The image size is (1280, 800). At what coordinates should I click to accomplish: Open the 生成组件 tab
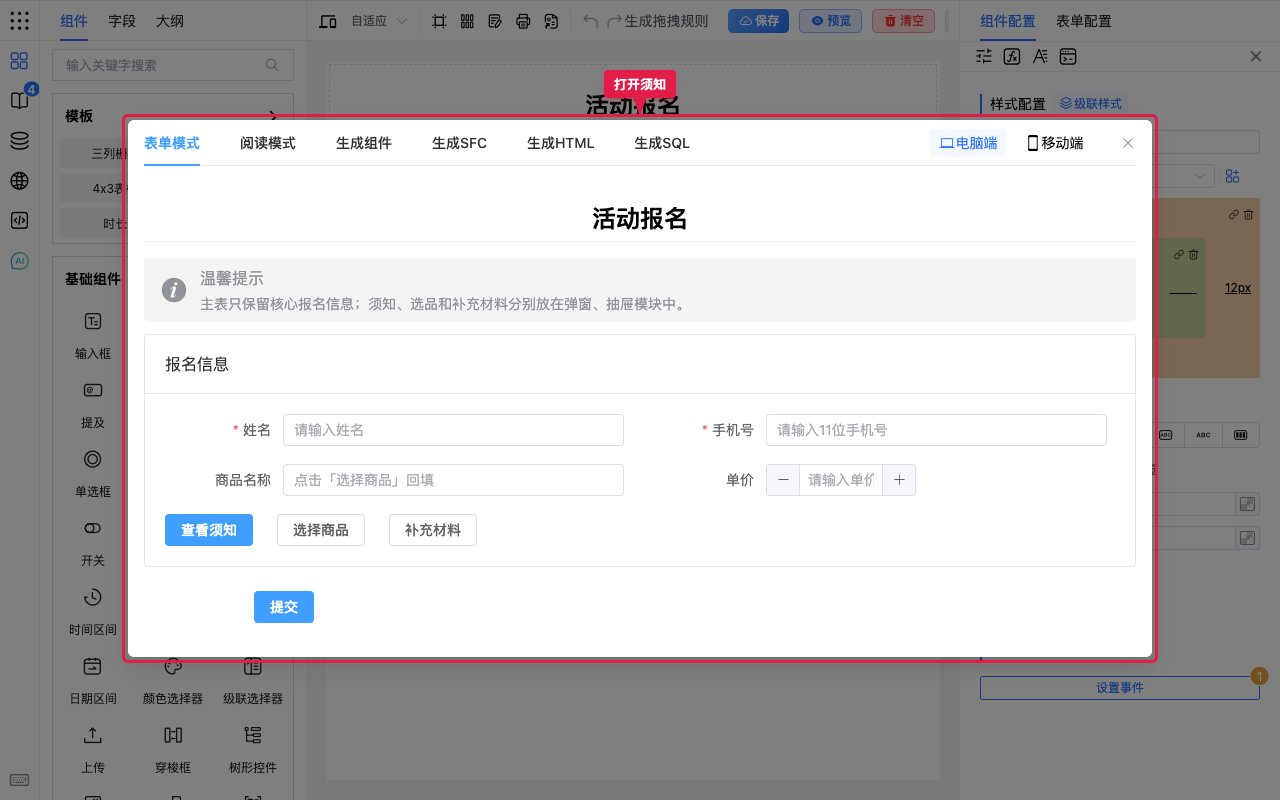[364, 143]
